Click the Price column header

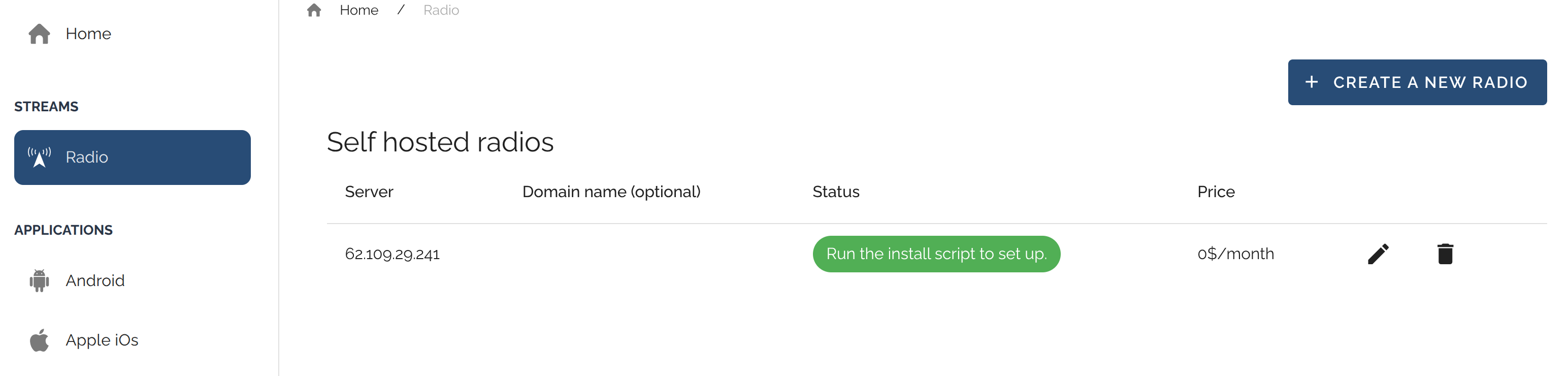1216,192
